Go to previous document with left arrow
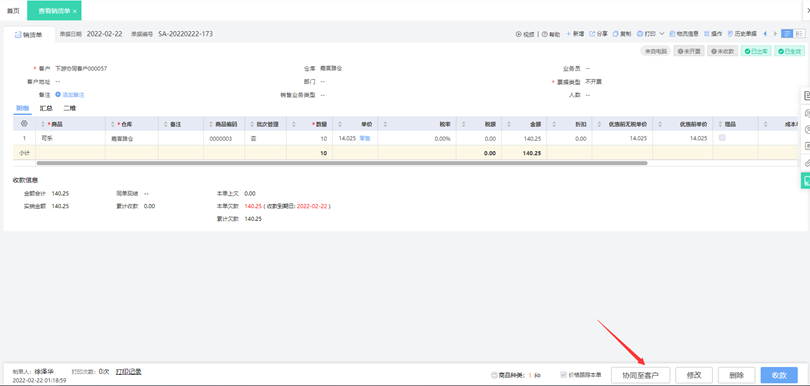 [765, 34]
